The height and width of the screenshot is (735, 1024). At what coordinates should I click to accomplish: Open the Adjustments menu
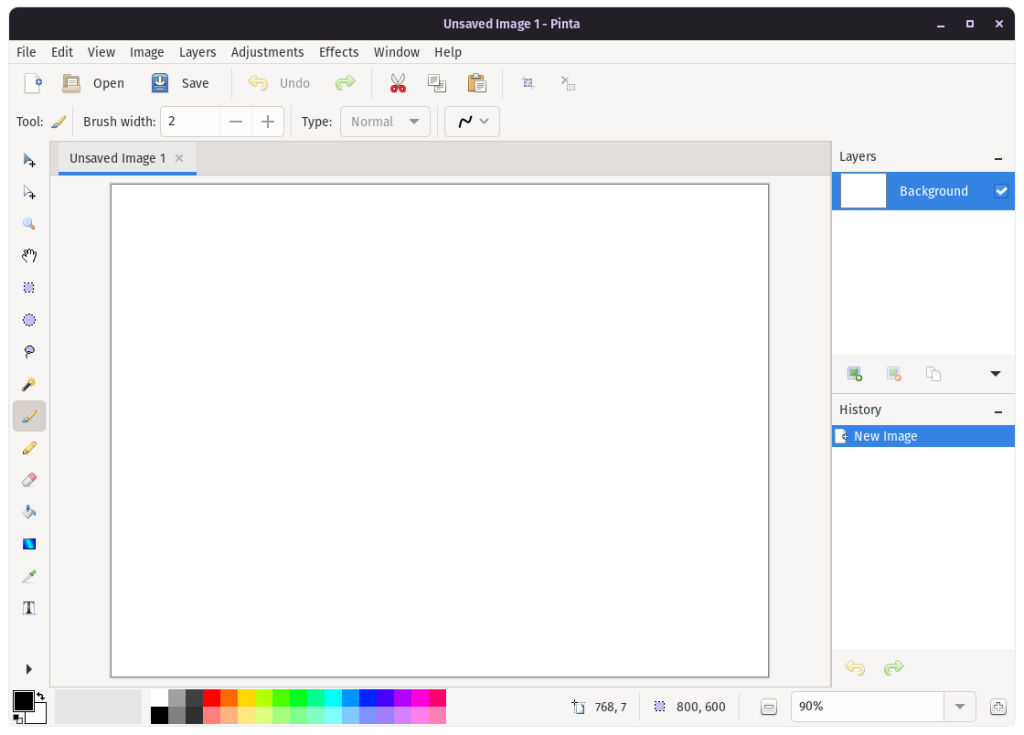[267, 52]
